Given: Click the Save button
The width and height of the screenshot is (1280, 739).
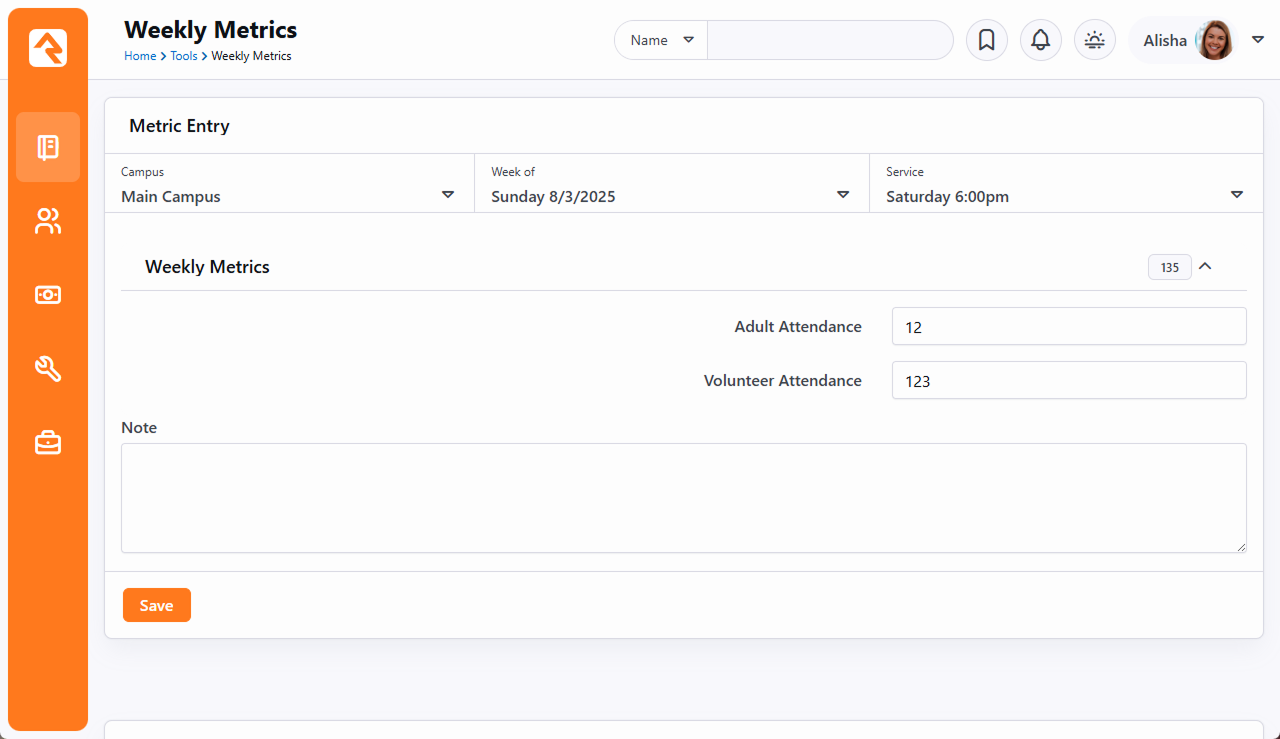Looking at the screenshot, I should click(x=156, y=605).
